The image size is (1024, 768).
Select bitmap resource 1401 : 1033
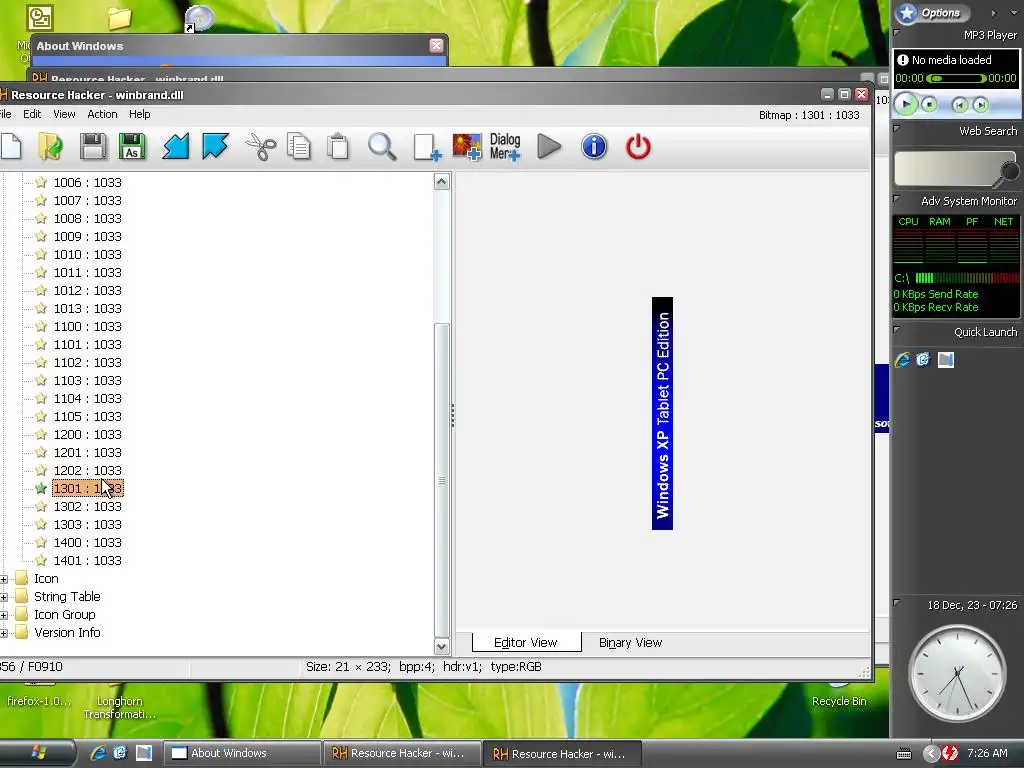tap(88, 561)
